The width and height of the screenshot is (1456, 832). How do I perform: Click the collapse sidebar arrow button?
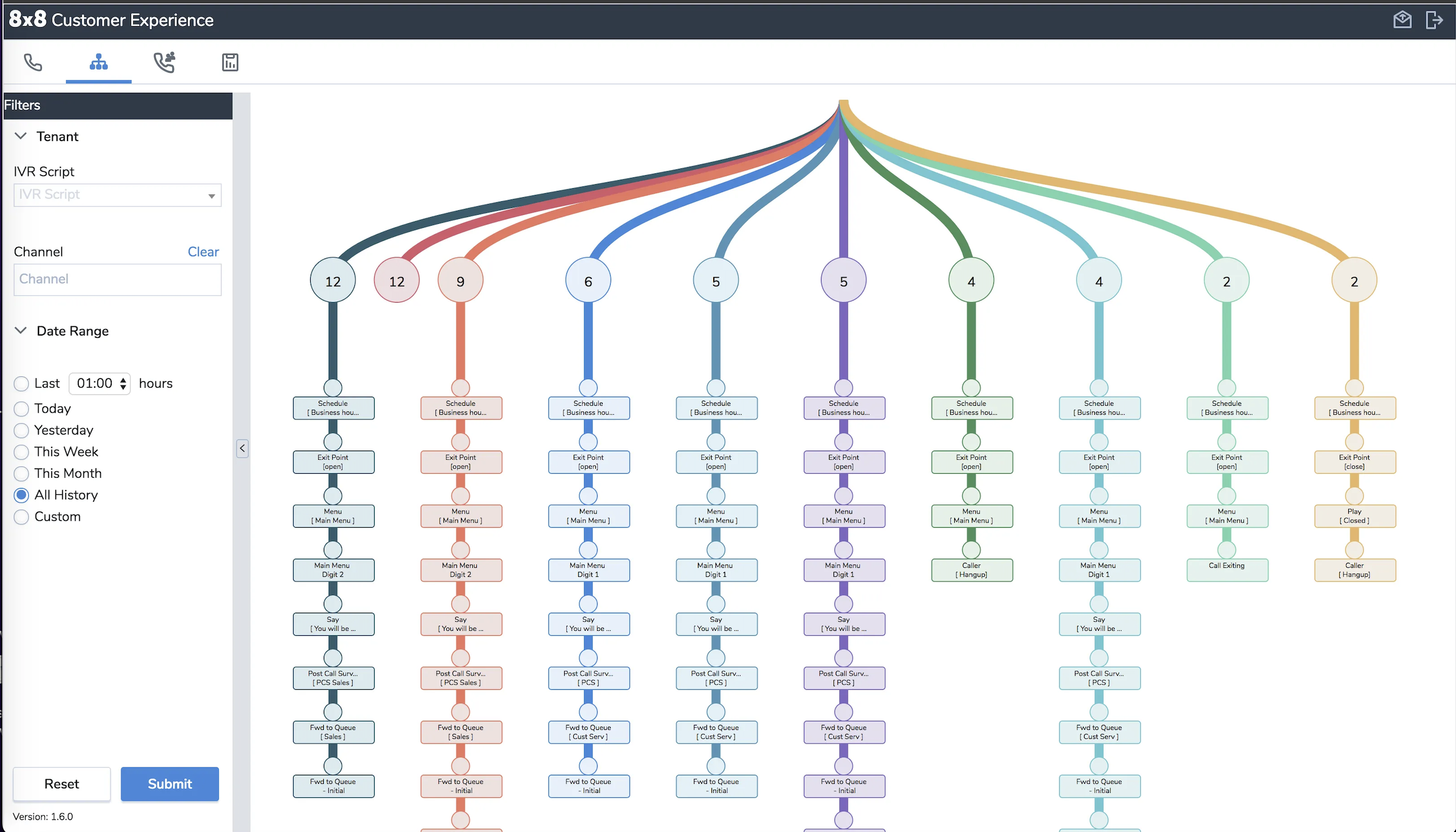242,448
